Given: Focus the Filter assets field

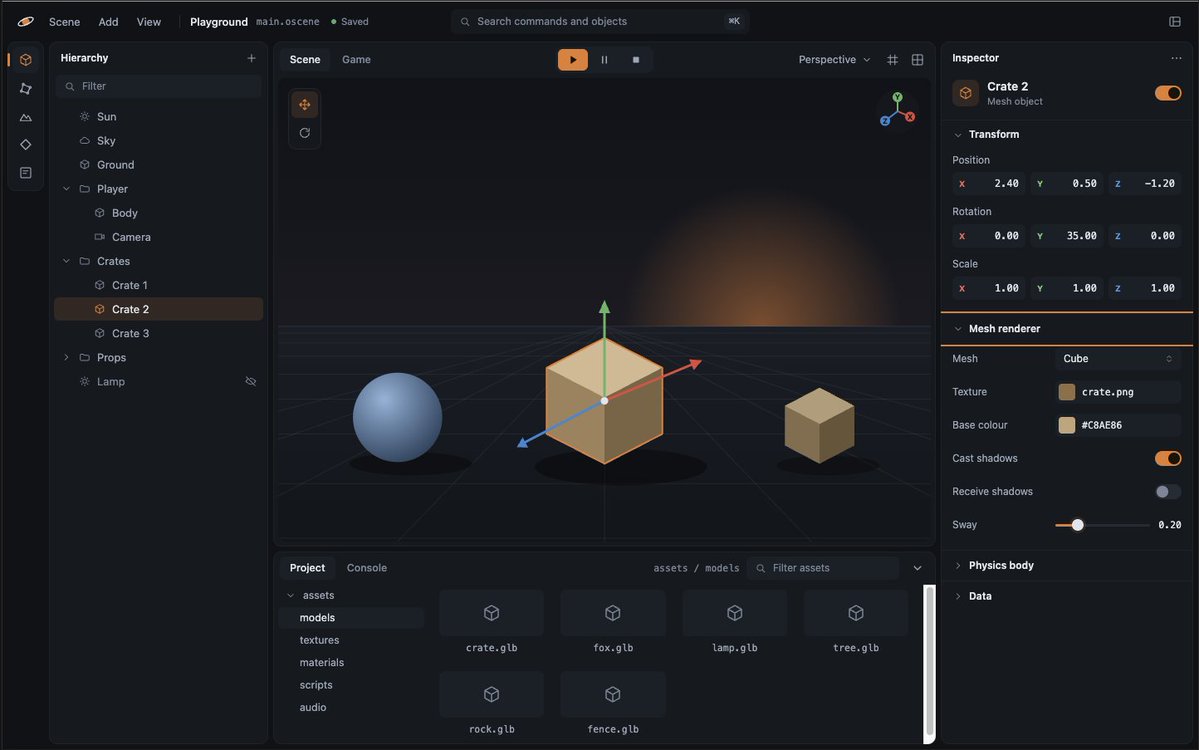Looking at the screenshot, I should pyautogui.click(x=824, y=568).
